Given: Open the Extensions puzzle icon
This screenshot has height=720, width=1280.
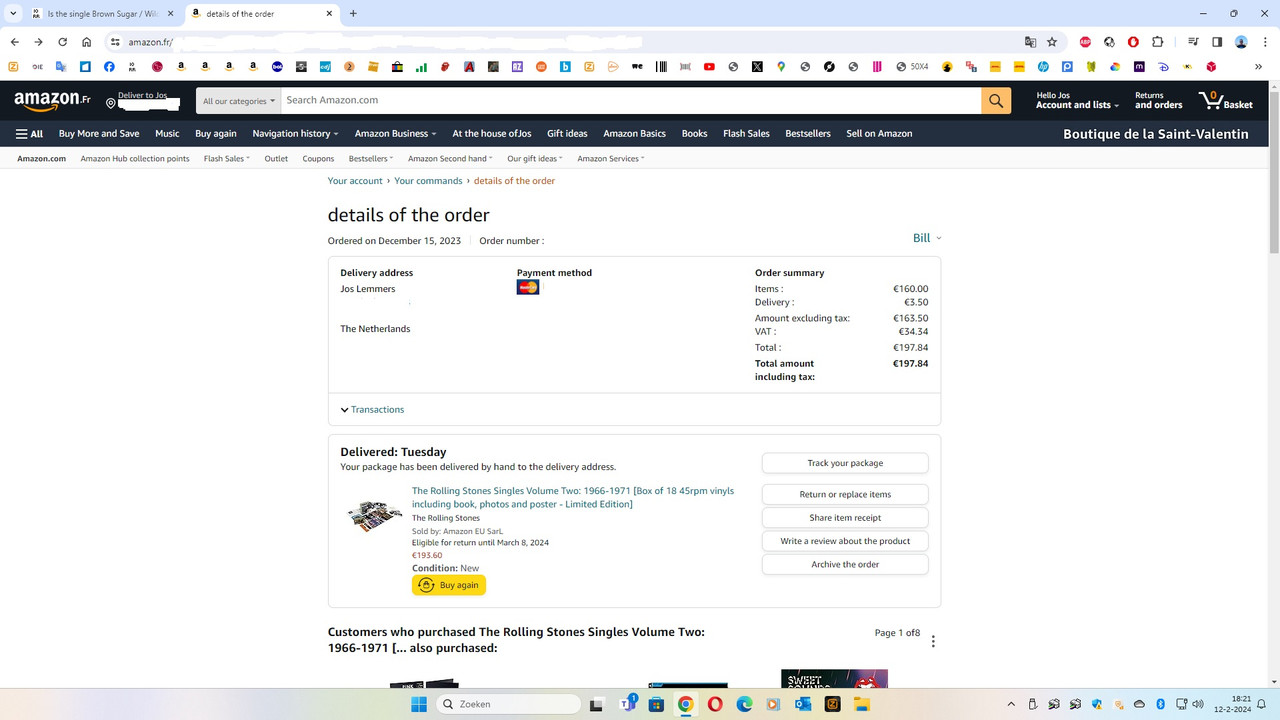Looking at the screenshot, I should click(x=1157, y=42).
